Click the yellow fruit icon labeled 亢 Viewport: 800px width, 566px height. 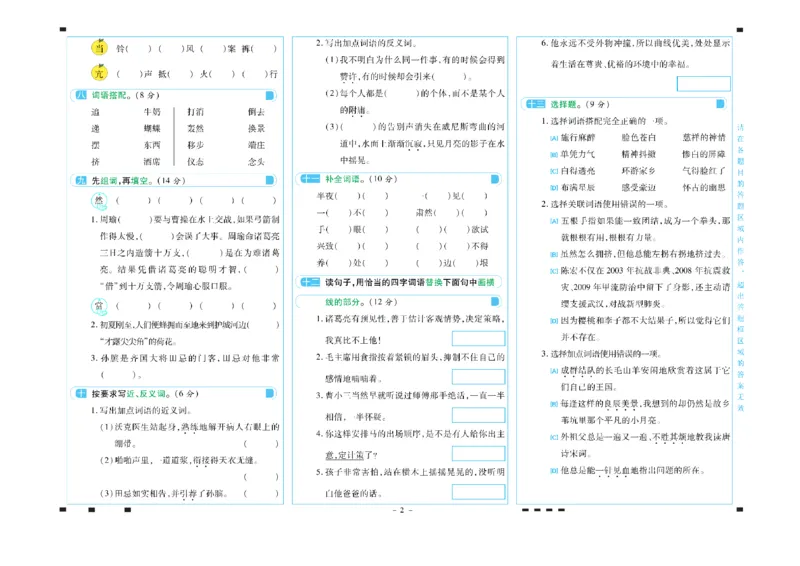click(x=99, y=73)
